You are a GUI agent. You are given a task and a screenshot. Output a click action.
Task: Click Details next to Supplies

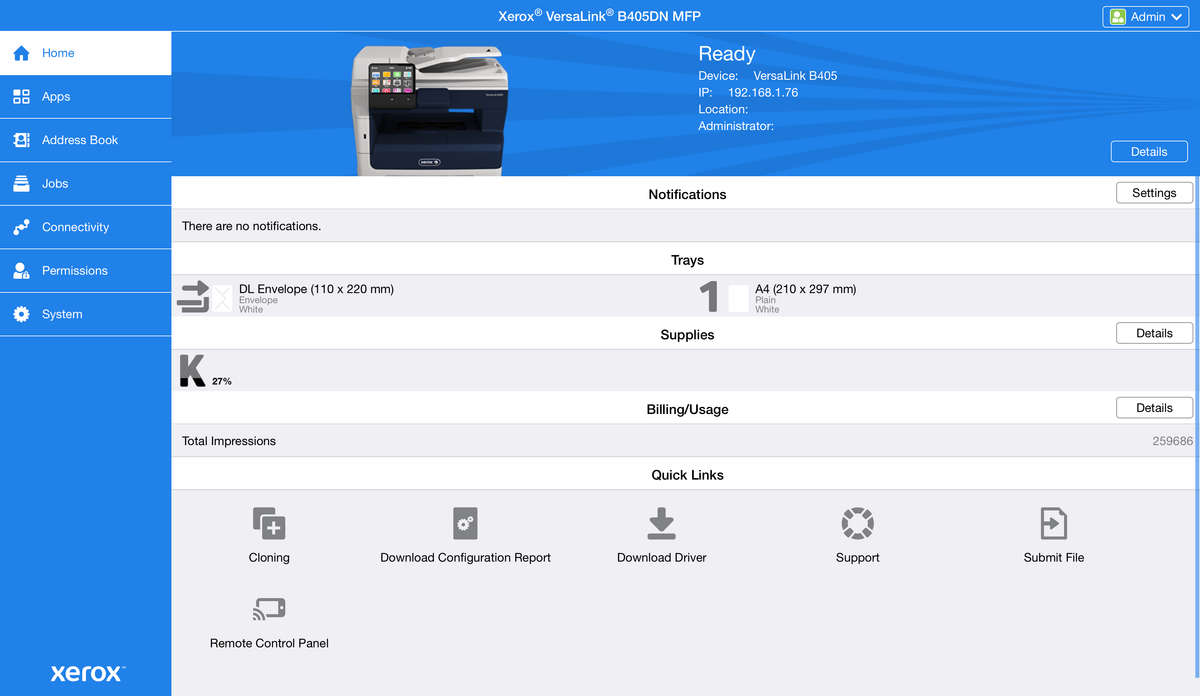[1154, 332]
